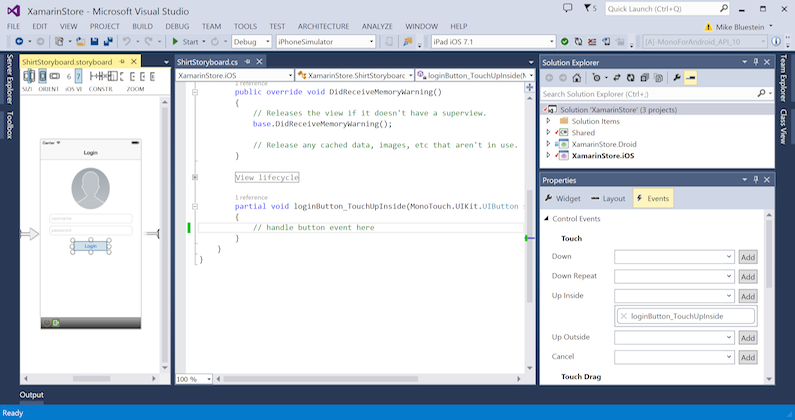Click Add button for Up Inside event

coord(748,296)
